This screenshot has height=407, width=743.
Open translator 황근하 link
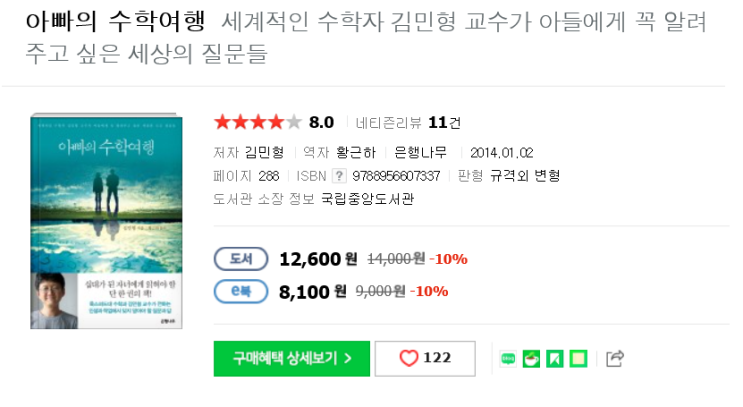356,153
